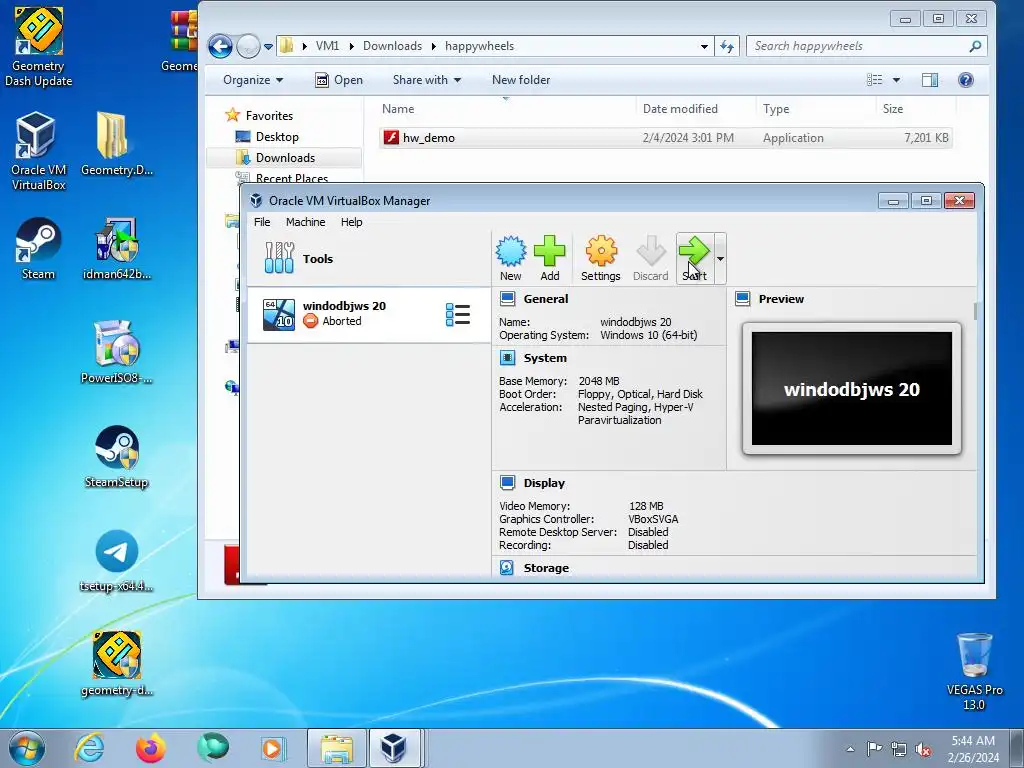Screen dimensions: 1024x768
Task: Click the Preview section header
Action: (781, 299)
